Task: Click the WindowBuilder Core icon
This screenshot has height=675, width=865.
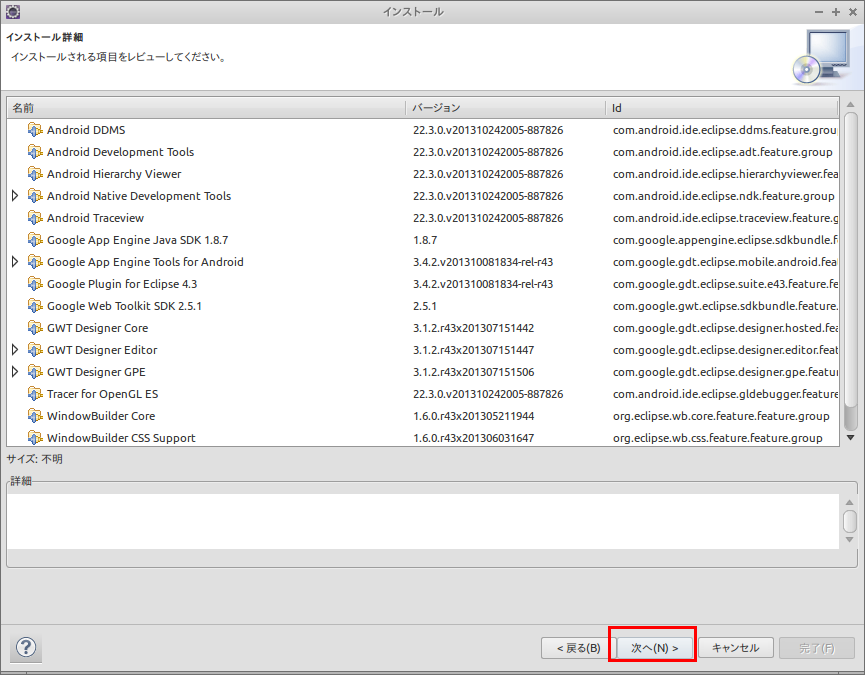Action: point(35,416)
